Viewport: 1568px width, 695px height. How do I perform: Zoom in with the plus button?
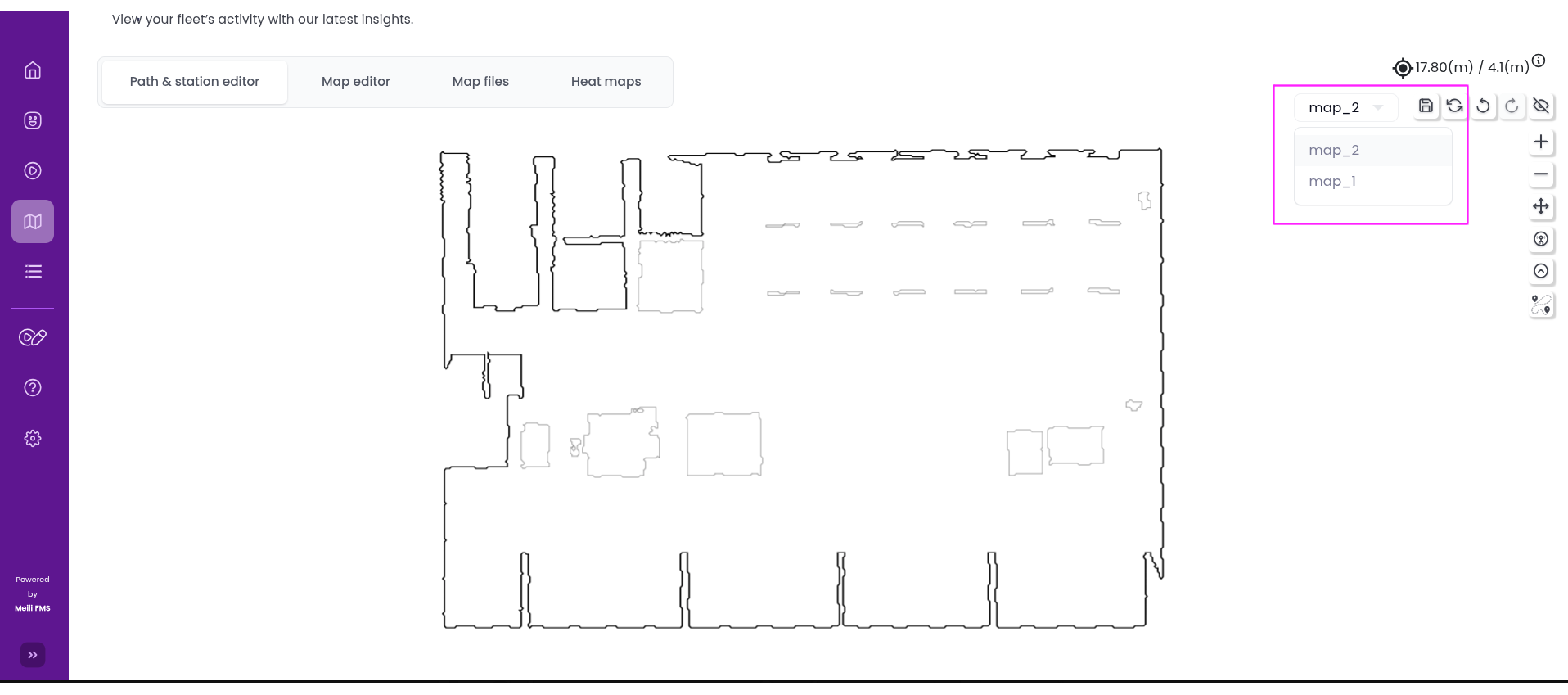click(x=1541, y=142)
